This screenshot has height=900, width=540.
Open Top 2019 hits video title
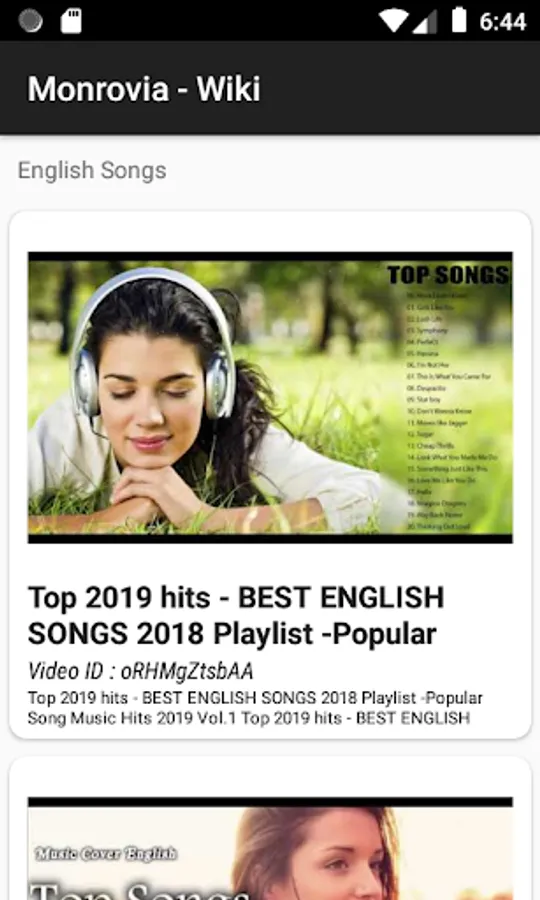[236, 615]
